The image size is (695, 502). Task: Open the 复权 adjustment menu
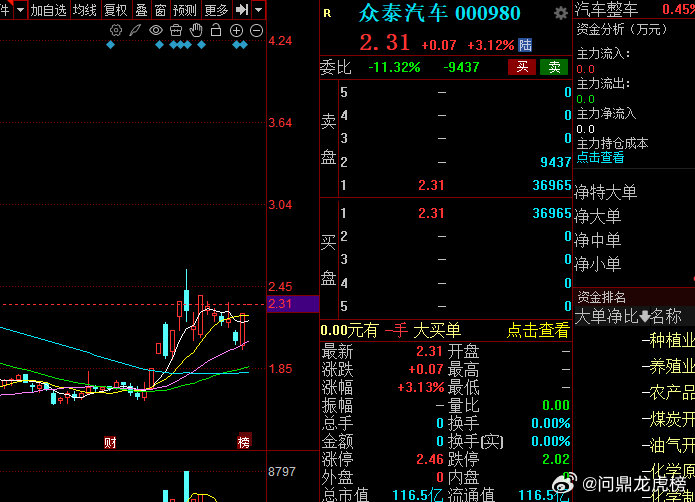(x=115, y=9)
